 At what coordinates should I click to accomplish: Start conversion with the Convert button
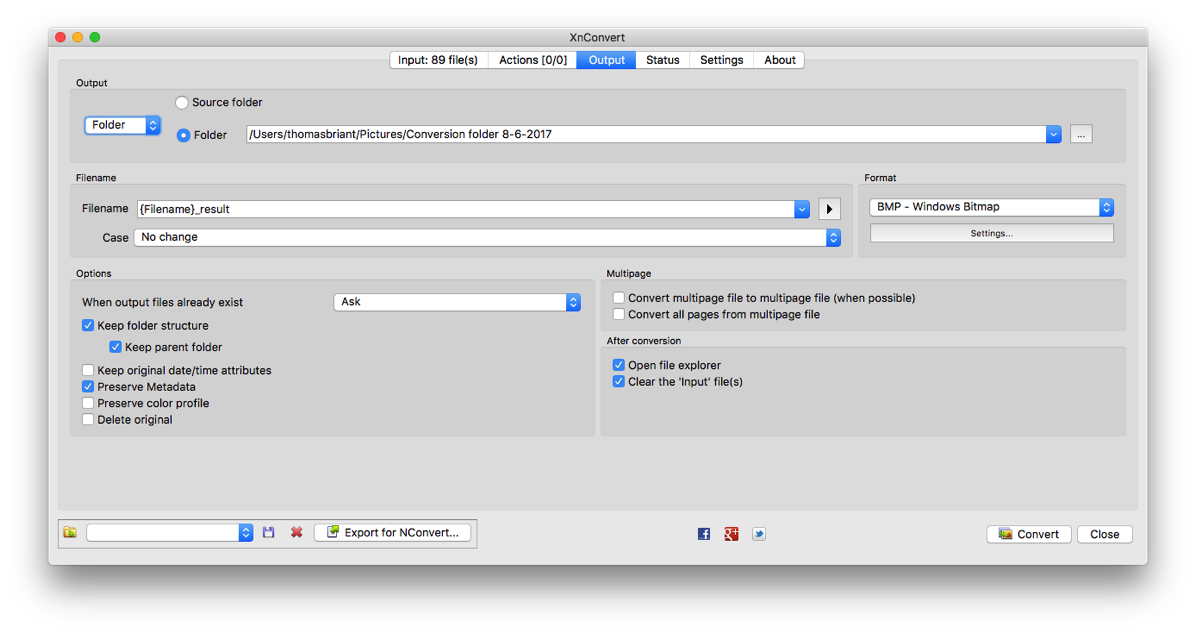[x=1029, y=534]
